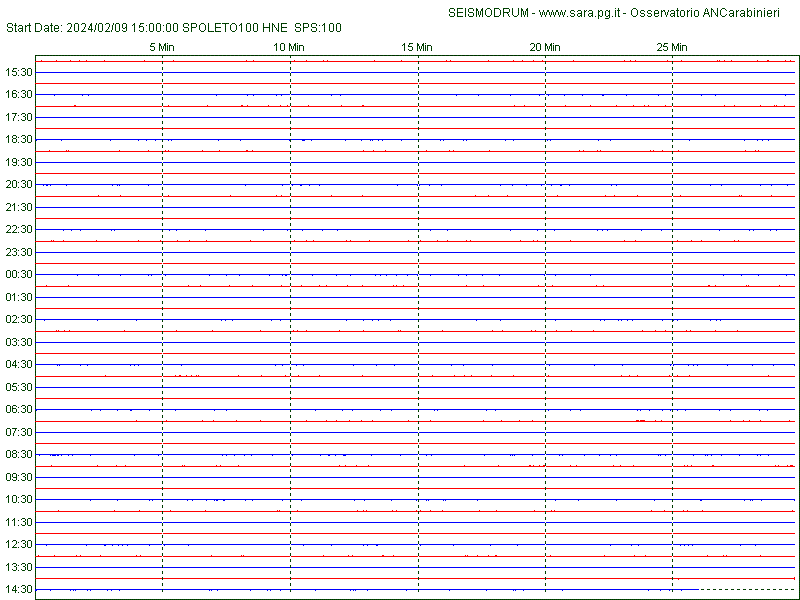Click the 11:30 time label
Image resolution: width=800 pixels, height=600 pixels.
click(x=19, y=522)
